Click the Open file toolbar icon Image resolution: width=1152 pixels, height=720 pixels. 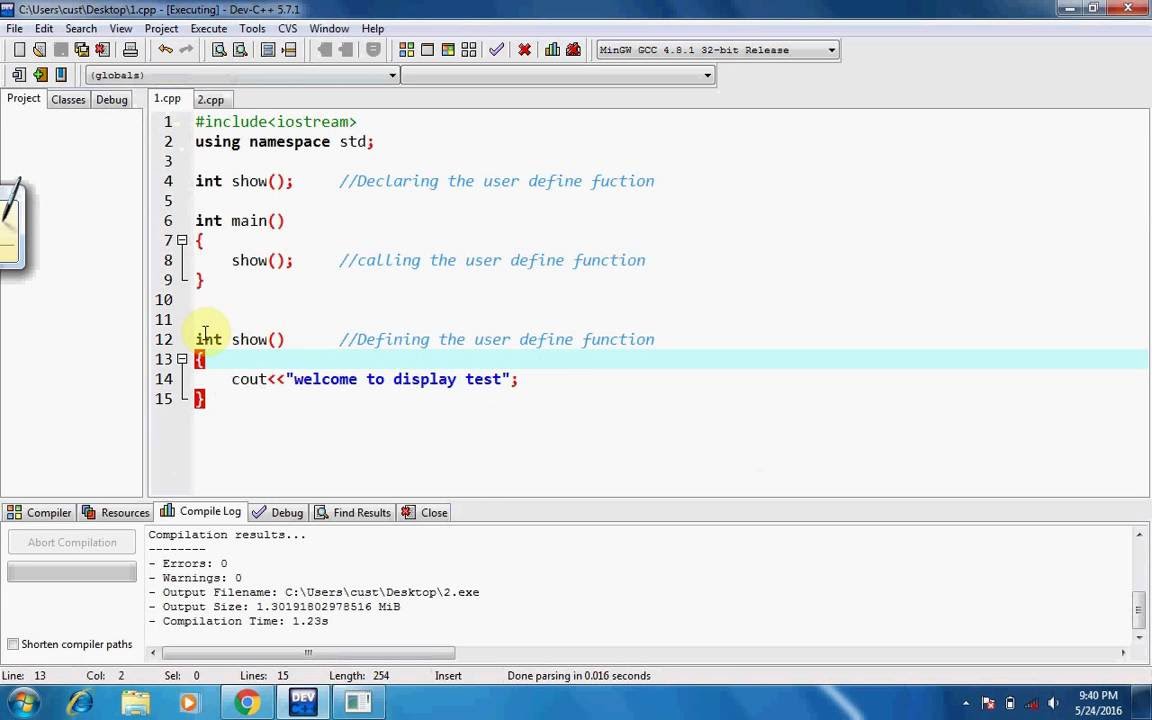tap(40, 50)
